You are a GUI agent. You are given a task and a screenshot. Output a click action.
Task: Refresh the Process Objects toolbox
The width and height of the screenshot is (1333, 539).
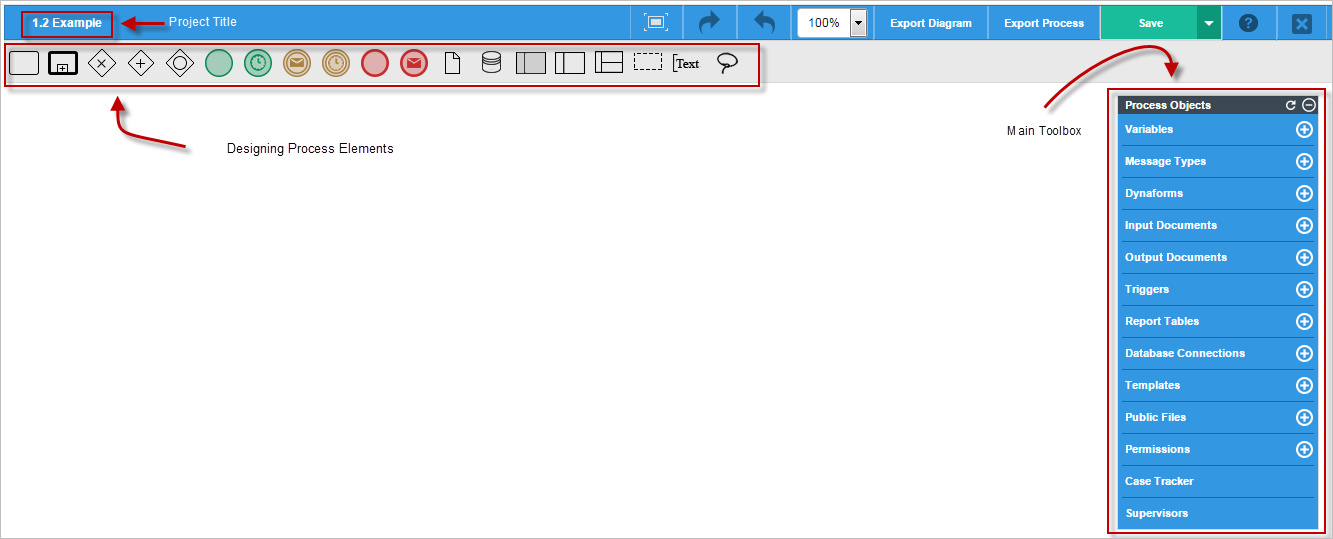click(x=1290, y=105)
